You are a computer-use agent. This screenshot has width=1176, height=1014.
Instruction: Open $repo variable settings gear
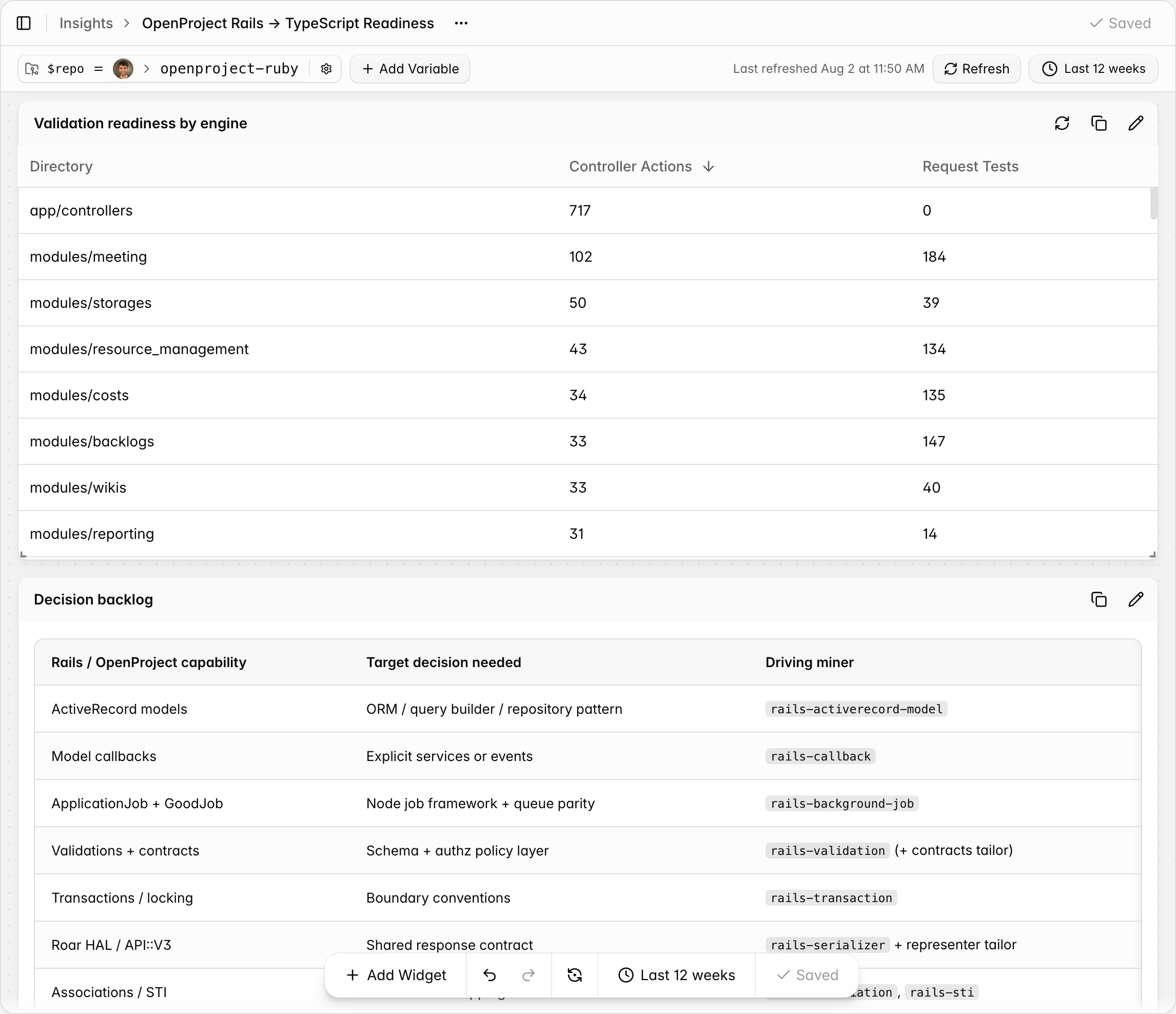(326, 69)
